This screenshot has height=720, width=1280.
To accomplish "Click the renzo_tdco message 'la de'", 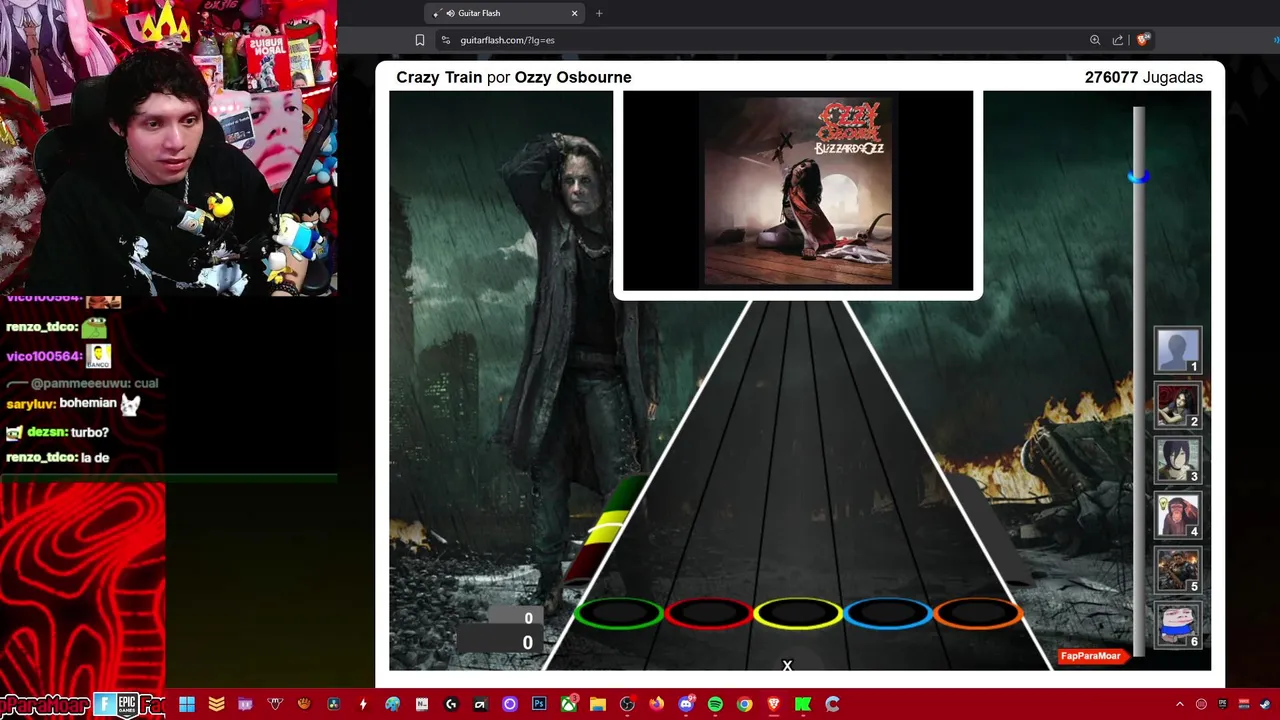I will (x=57, y=457).
